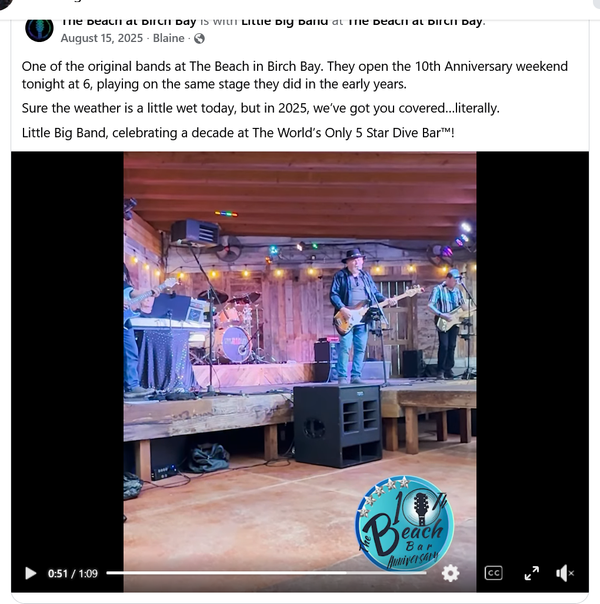Expand video to fullscreen
Image resolution: width=600 pixels, height=604 pixels.
point(532,573)
